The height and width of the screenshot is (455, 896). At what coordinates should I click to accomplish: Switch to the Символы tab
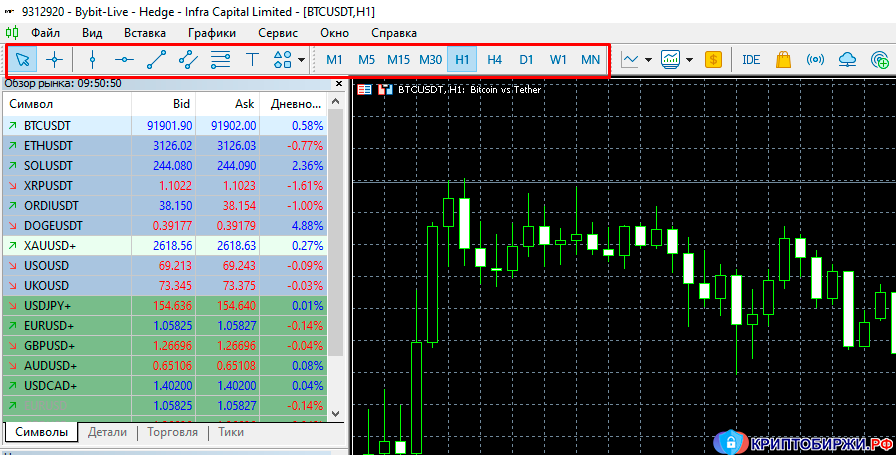41,432
